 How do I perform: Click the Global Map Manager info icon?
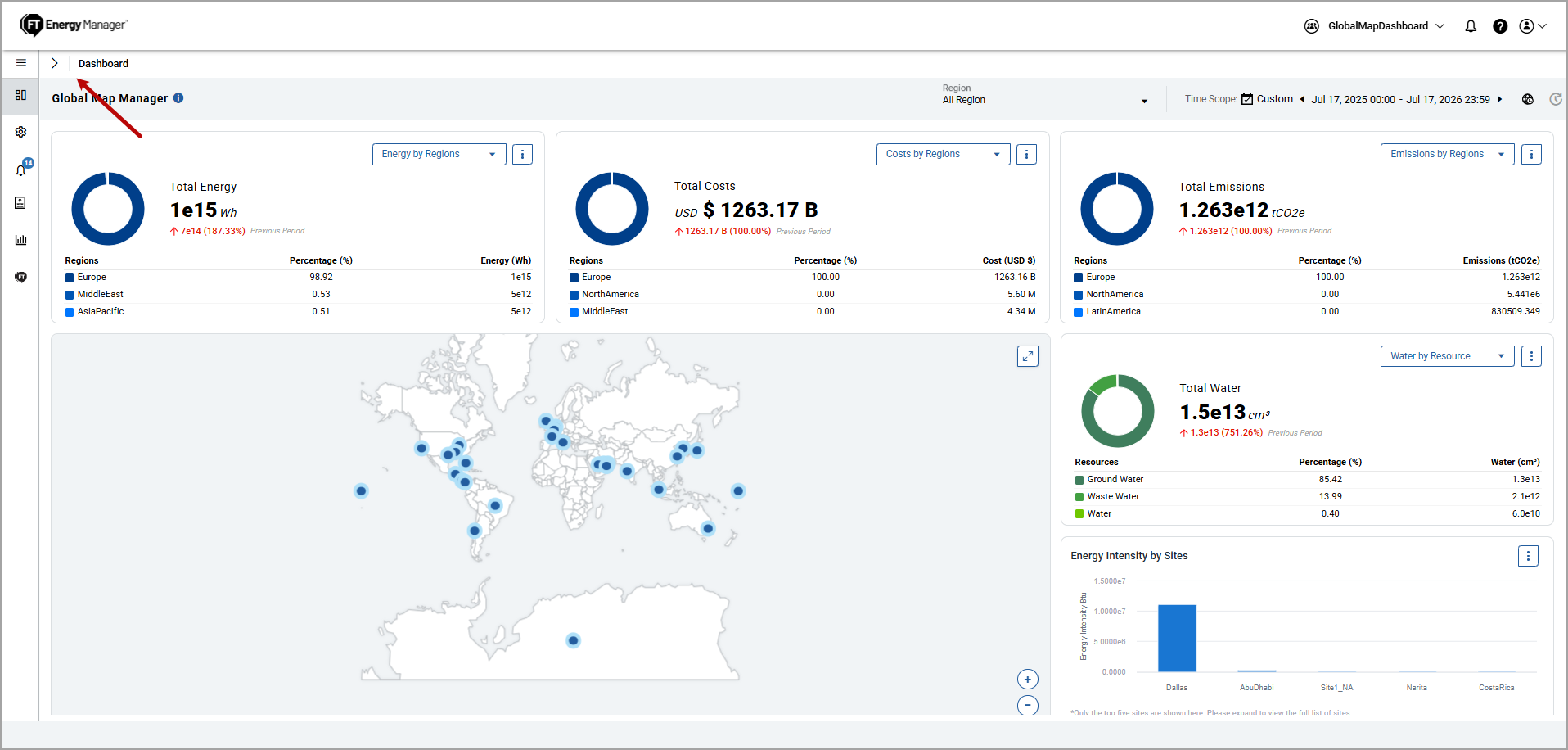[x=178, y=98]
